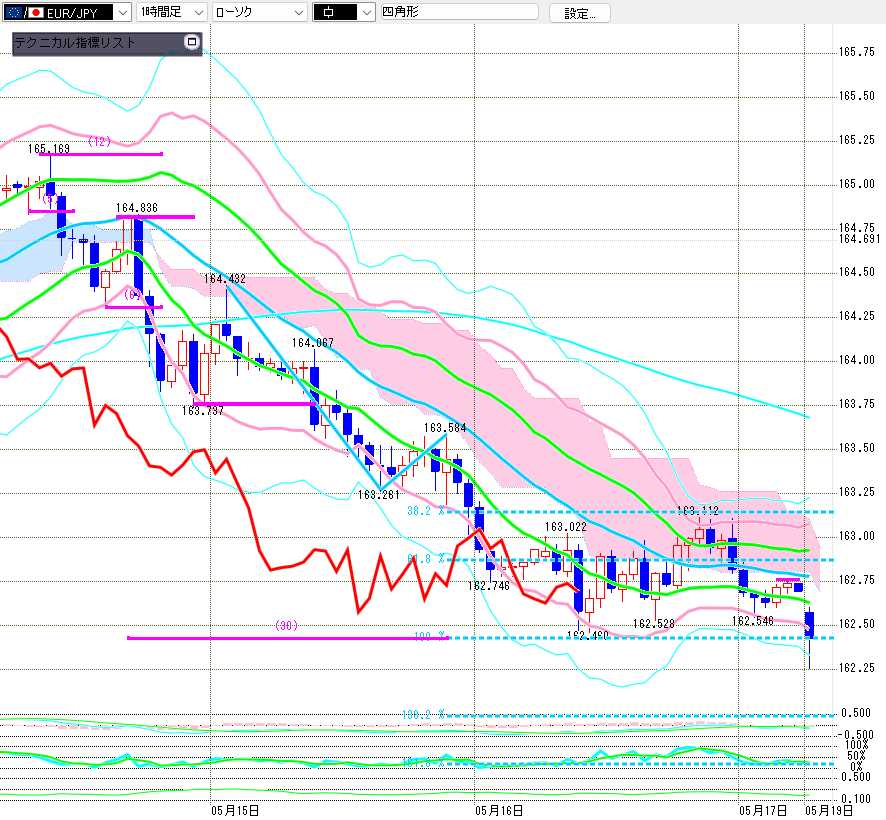
Task: Click the 163.022 price annotation
Action: click(x=566, y=527)
